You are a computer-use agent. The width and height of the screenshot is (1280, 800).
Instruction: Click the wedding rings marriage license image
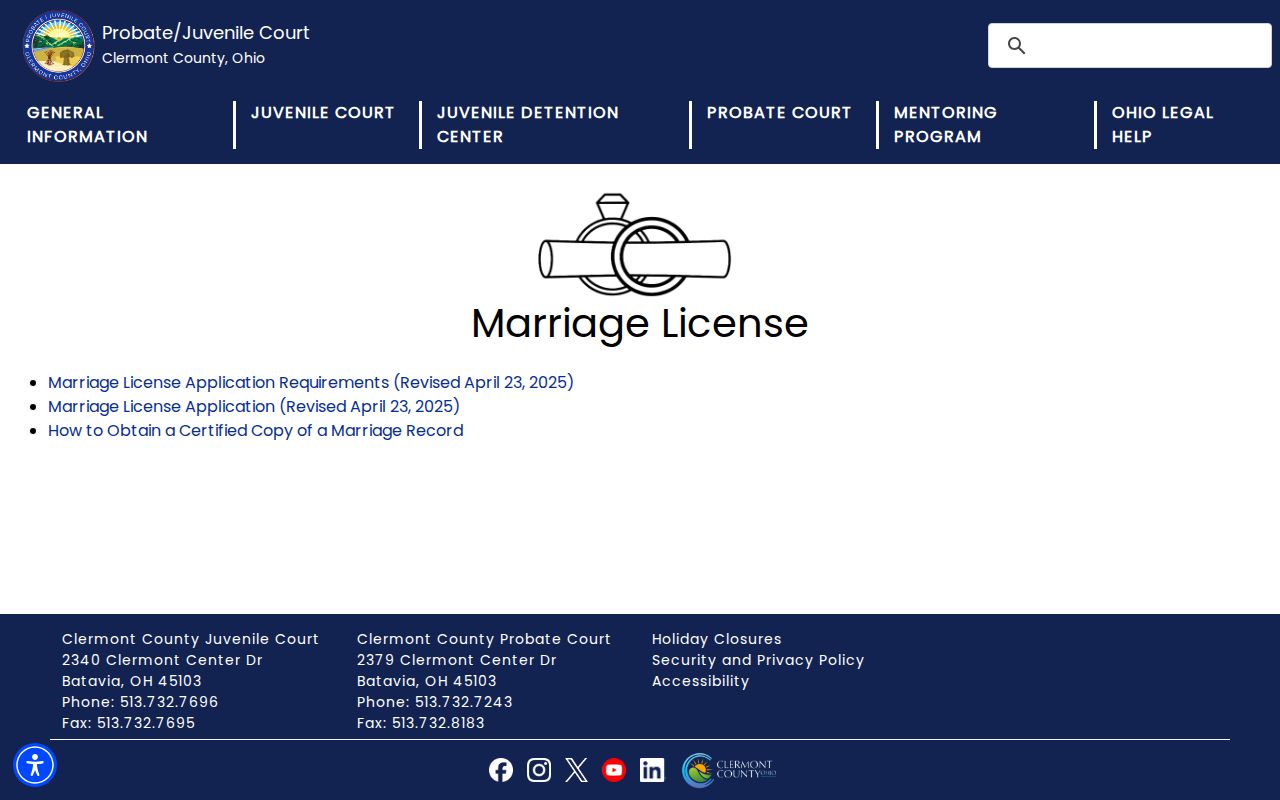click(x=634, y=245)
